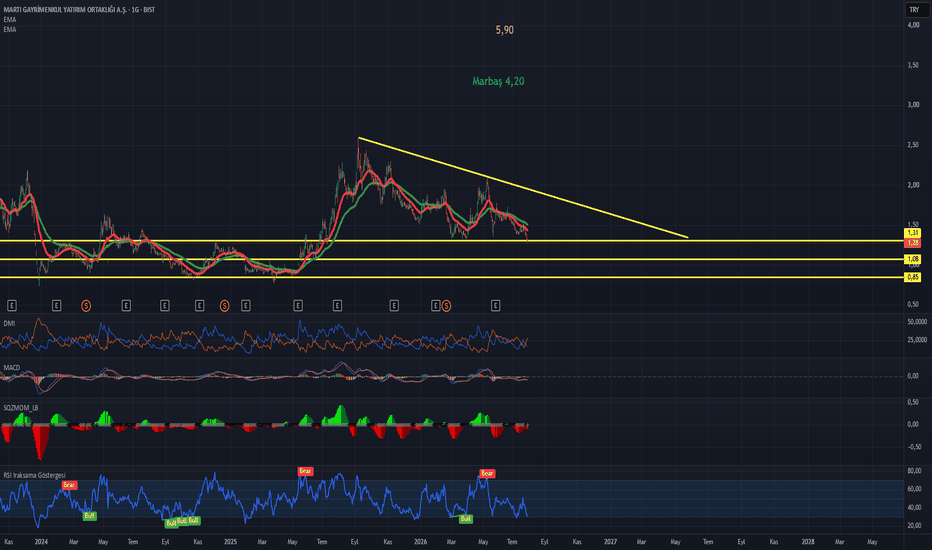Click the 50,0000 DMI scale value
The height and width of the screenshot is (550, 932).
[917, 322]
